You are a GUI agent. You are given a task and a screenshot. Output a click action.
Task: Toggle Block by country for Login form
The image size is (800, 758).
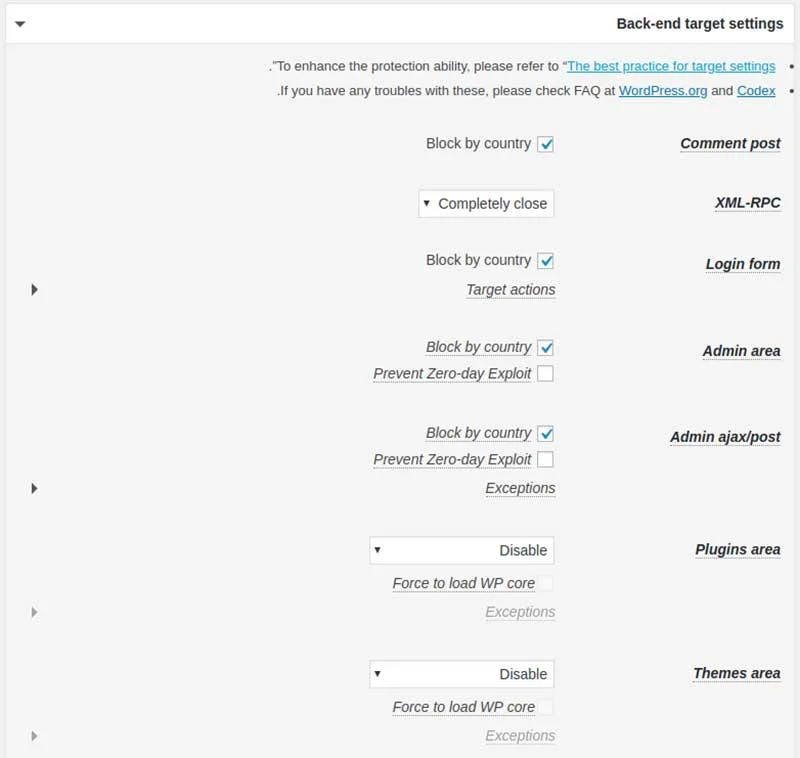point(547,260)
